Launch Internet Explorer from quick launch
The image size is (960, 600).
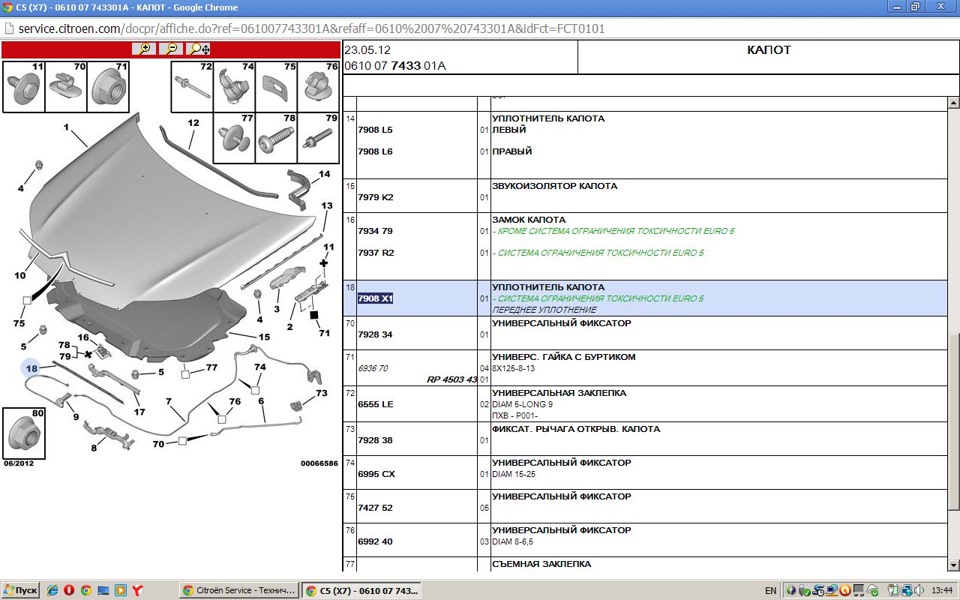coord(52,590)
